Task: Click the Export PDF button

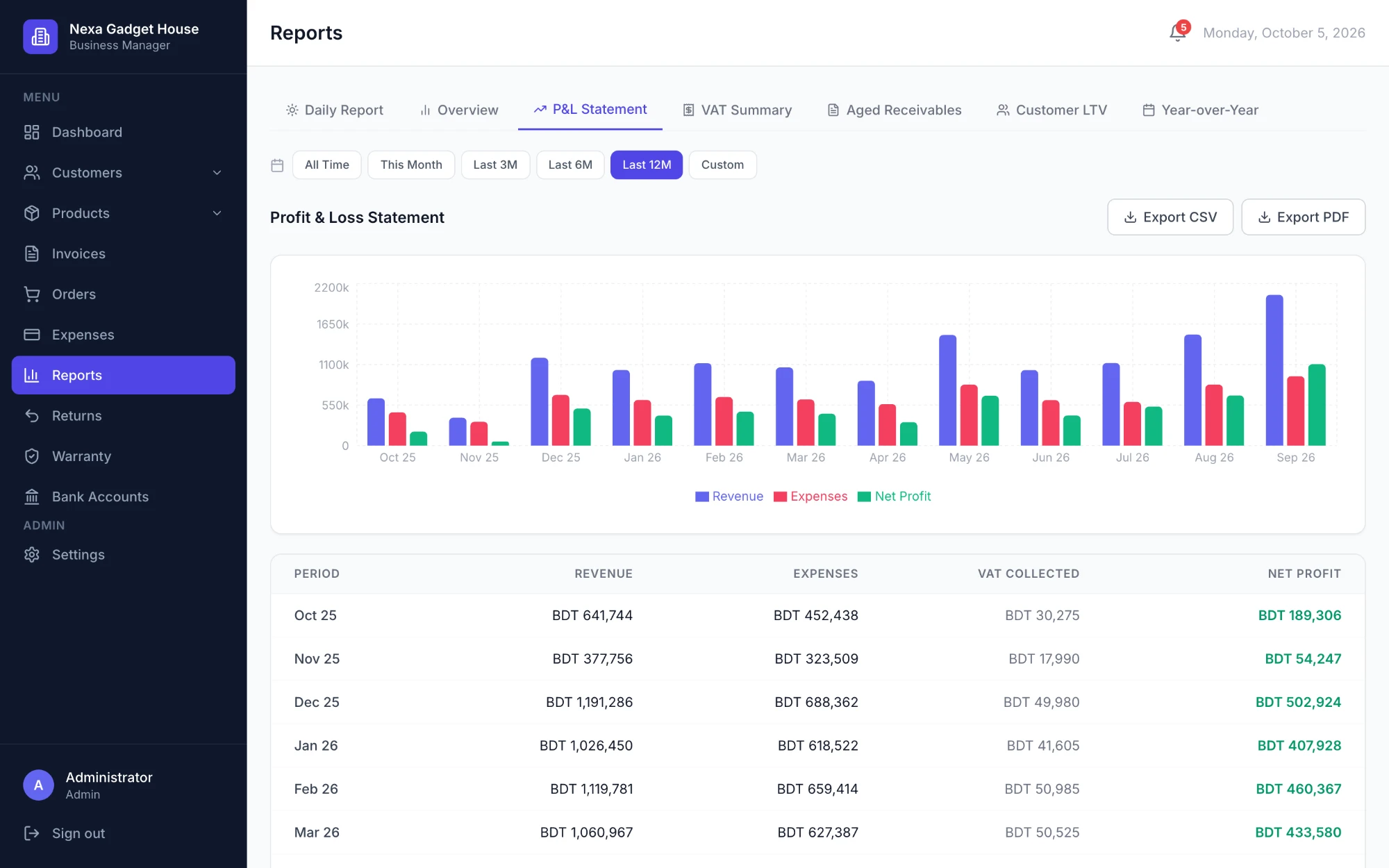Action: [1304, 217]
